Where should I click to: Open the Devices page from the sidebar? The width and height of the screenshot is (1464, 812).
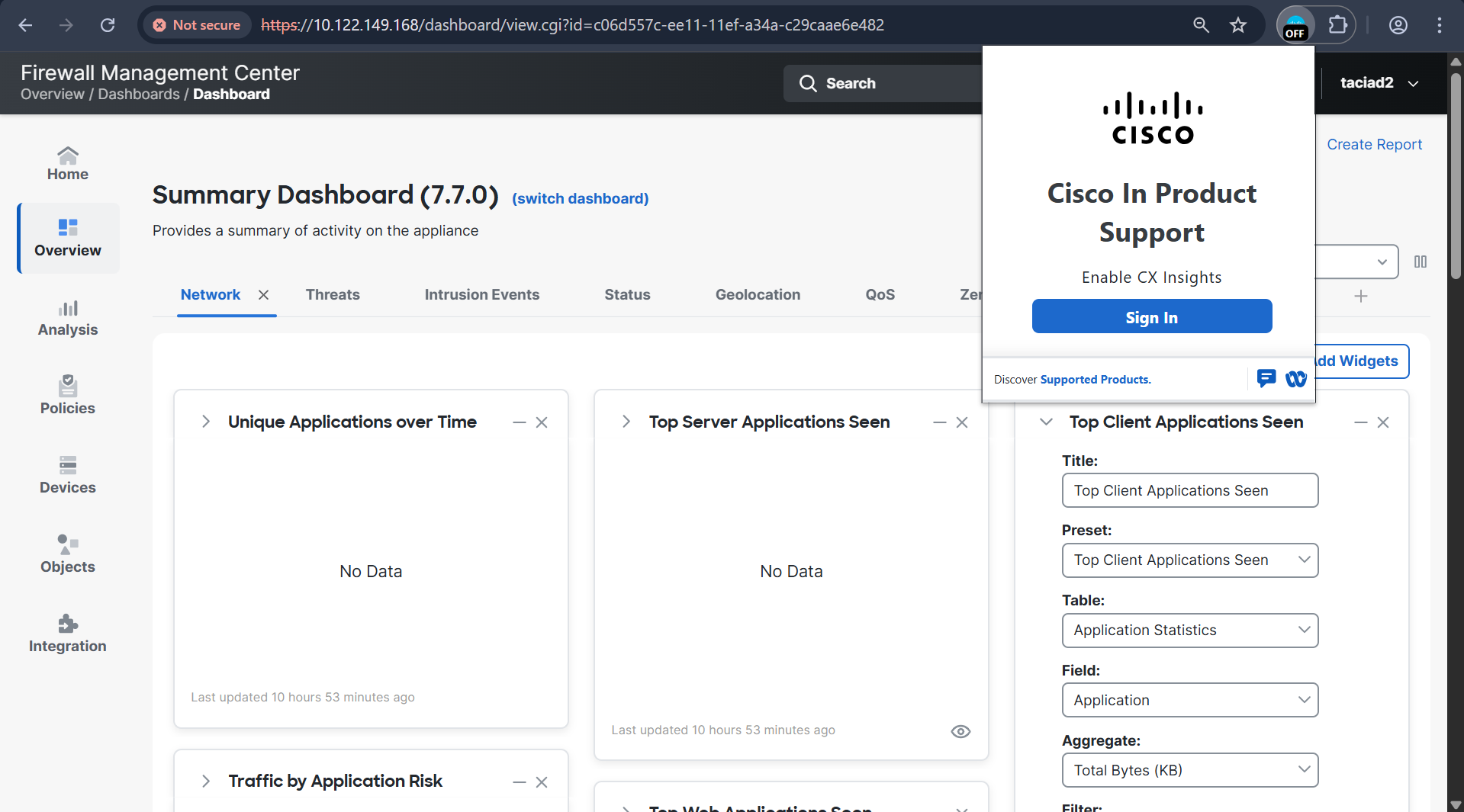[x=67, y=474]
